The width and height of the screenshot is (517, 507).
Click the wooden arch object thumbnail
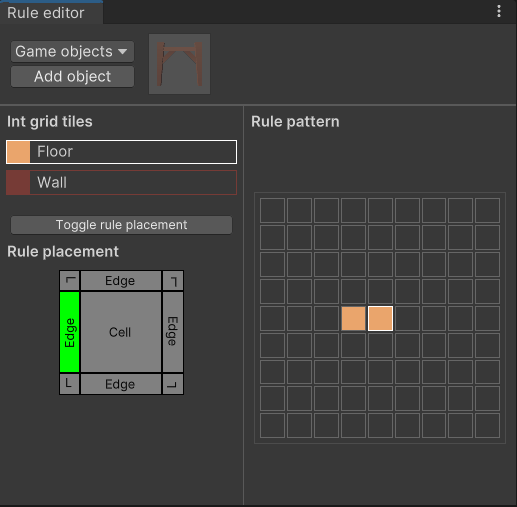point(179,64)
